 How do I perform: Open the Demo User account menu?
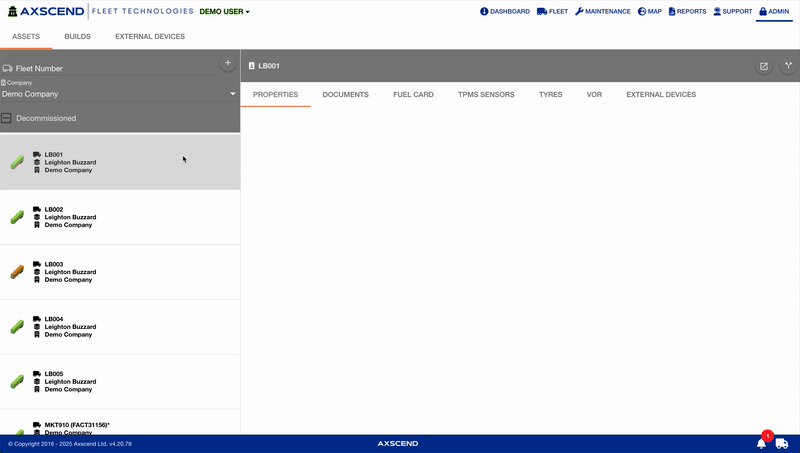click(224, 12)
